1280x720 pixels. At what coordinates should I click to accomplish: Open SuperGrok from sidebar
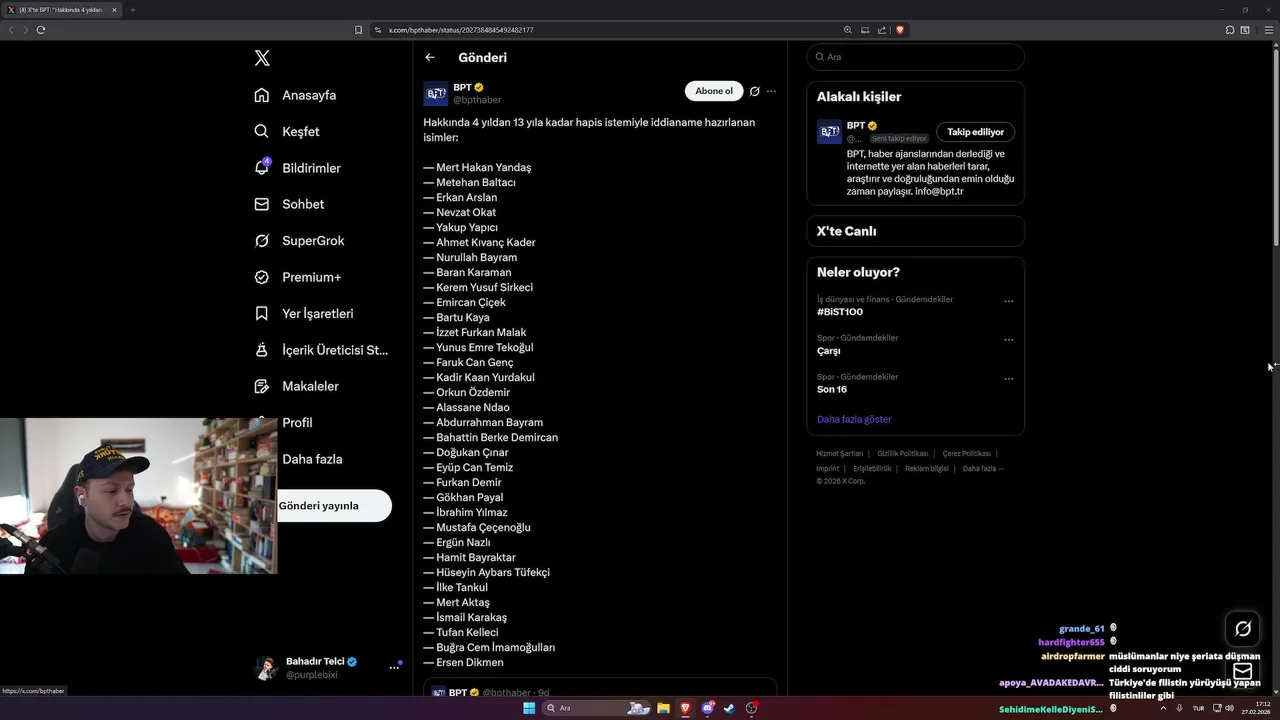(299, 241)
